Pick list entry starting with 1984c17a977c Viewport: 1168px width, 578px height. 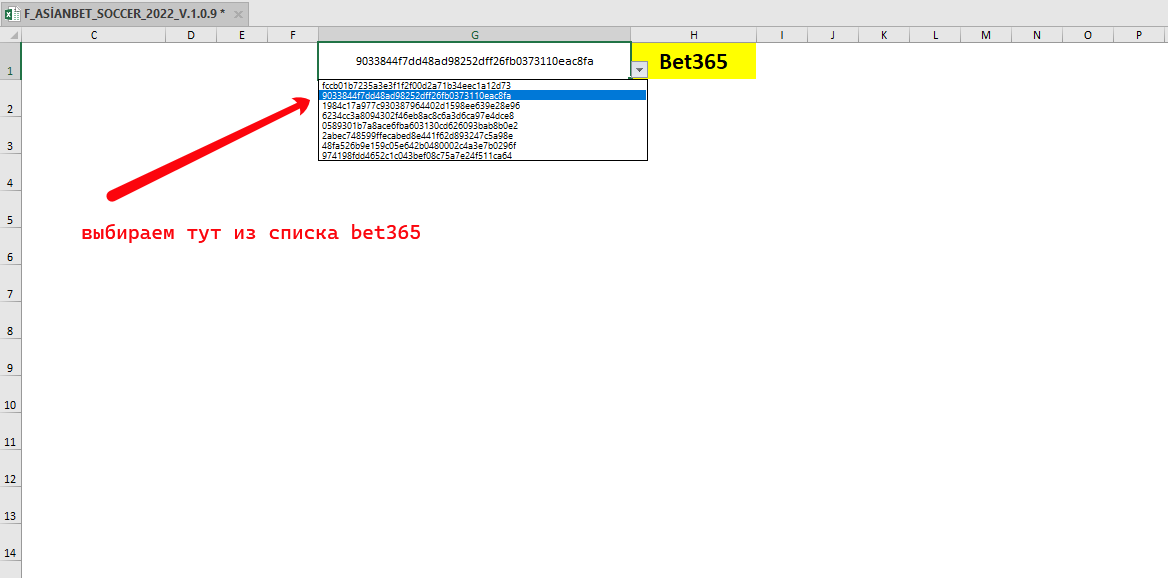point(420,106)
